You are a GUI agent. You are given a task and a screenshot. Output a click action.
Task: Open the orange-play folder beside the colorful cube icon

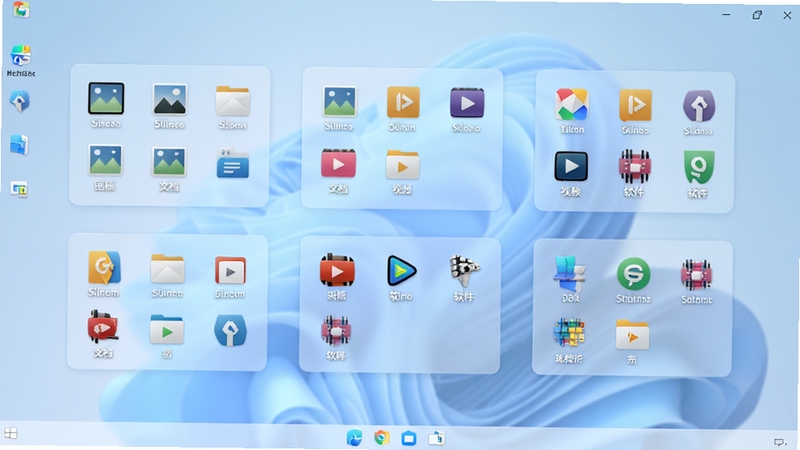coord(632,335)
